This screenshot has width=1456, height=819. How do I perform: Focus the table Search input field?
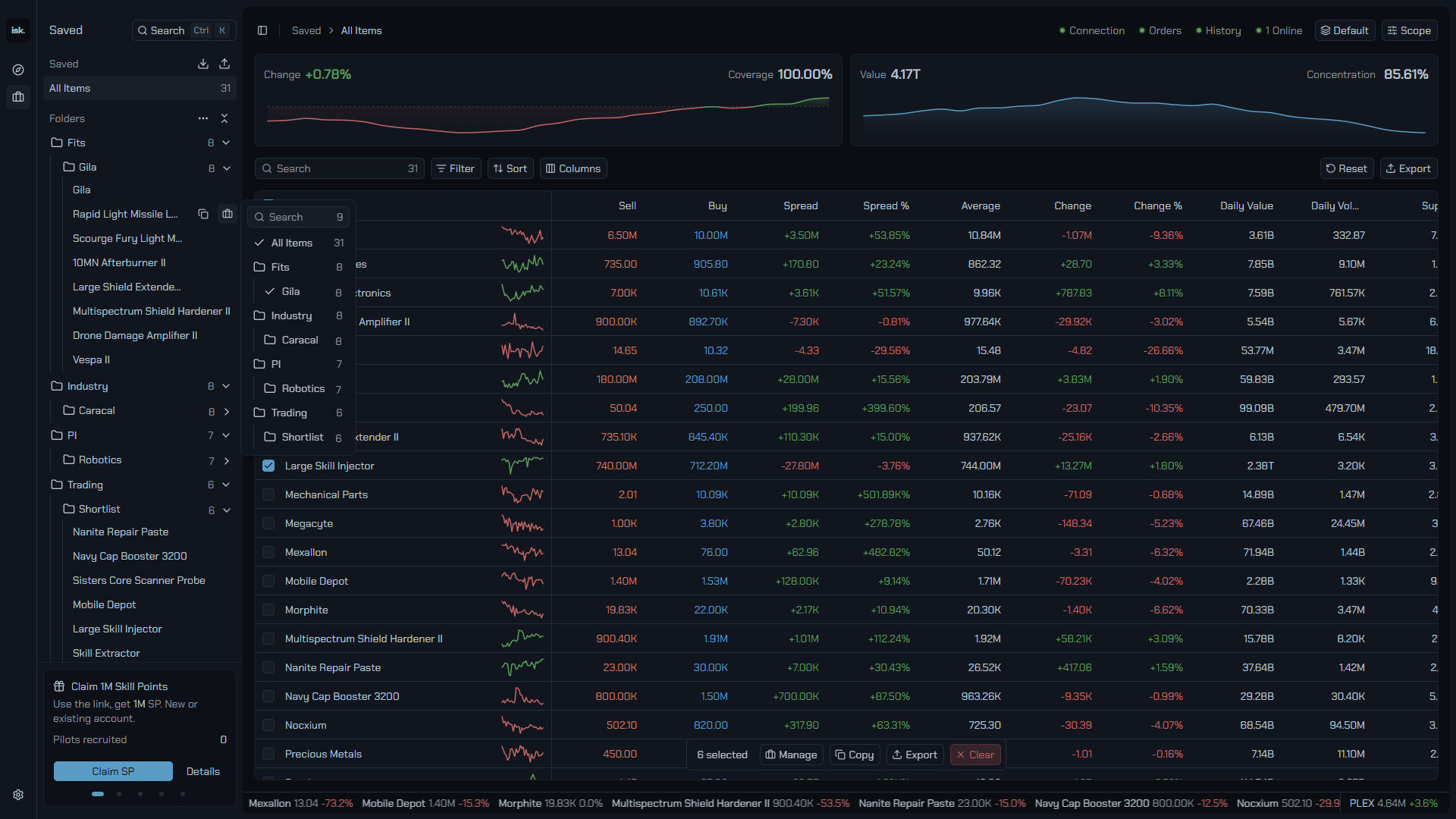[x=339, y=168]
